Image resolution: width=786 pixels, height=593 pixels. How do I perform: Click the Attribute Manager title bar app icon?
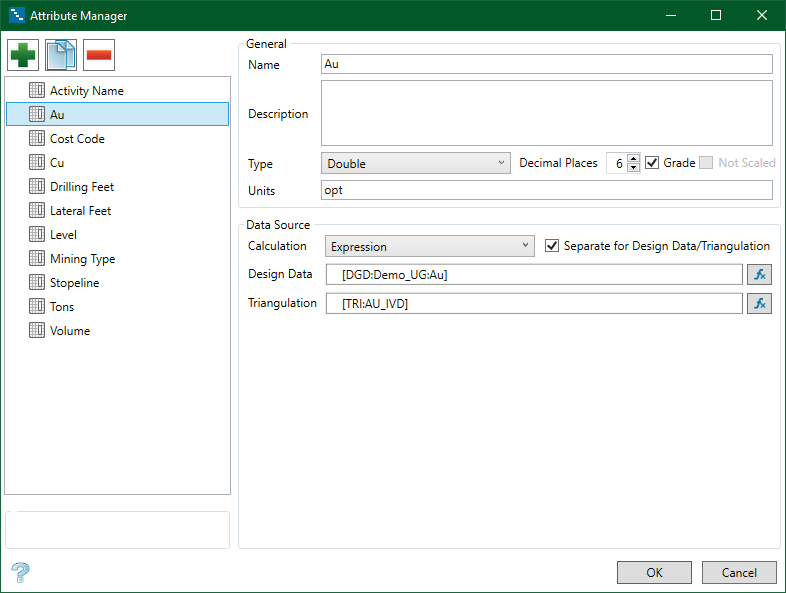tap(16, 16)
